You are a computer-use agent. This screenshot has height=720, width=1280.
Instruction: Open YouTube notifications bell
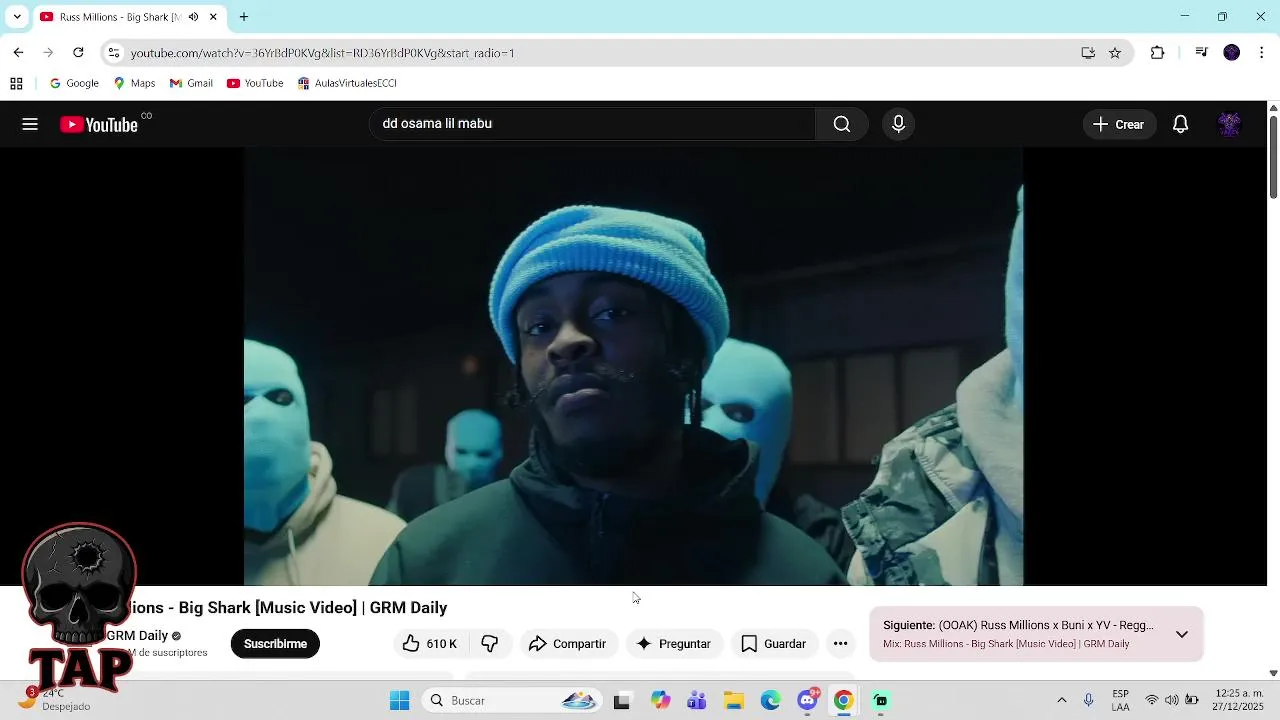pos(1180,124)
